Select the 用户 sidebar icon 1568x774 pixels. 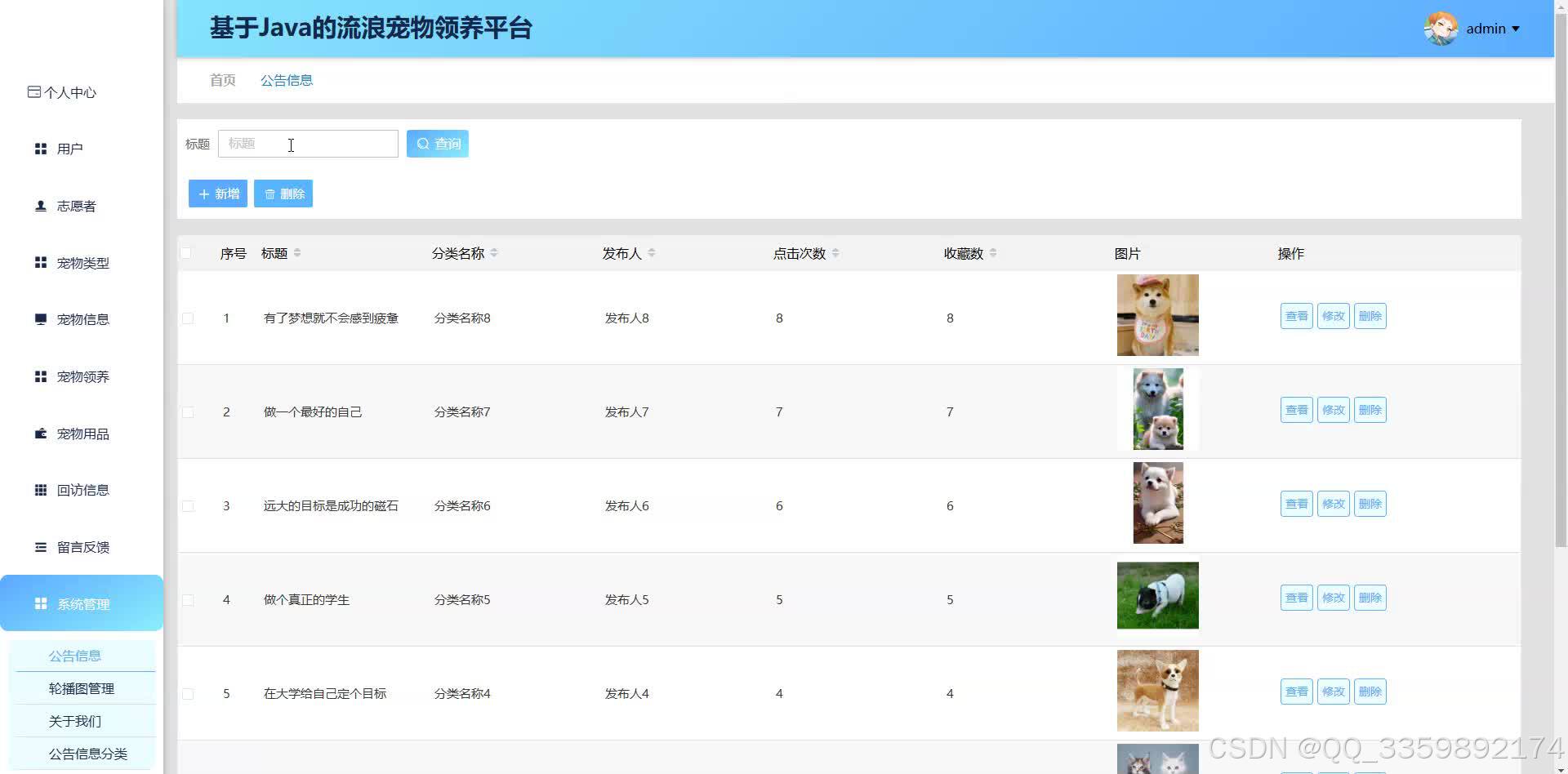tap(40, 148)
